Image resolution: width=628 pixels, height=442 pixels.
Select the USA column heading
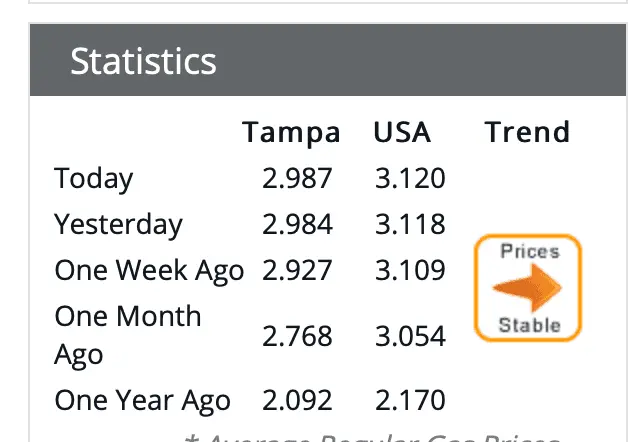tap(402, 133)
